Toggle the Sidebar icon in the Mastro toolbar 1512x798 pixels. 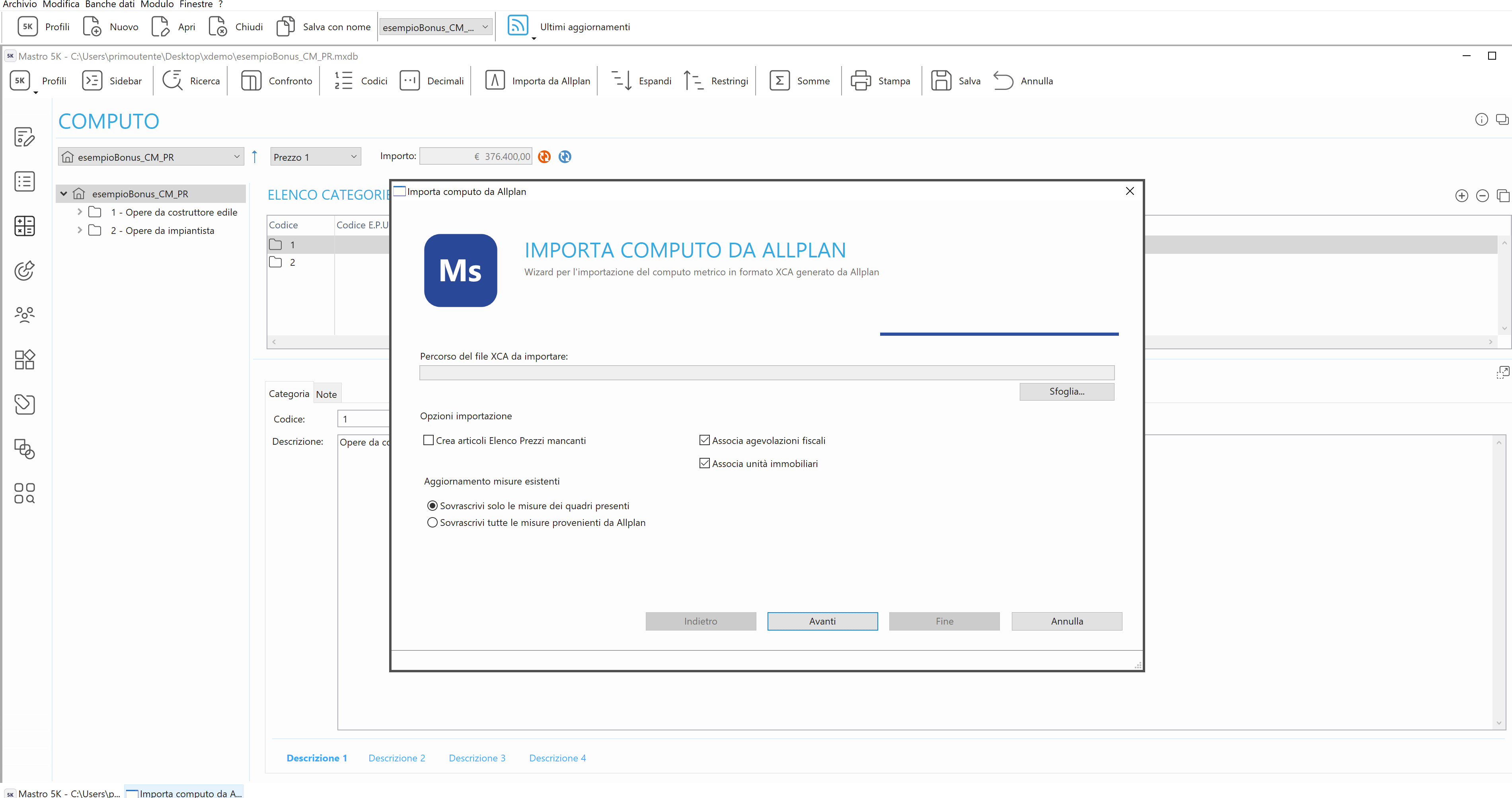click(x=92, y=80)
